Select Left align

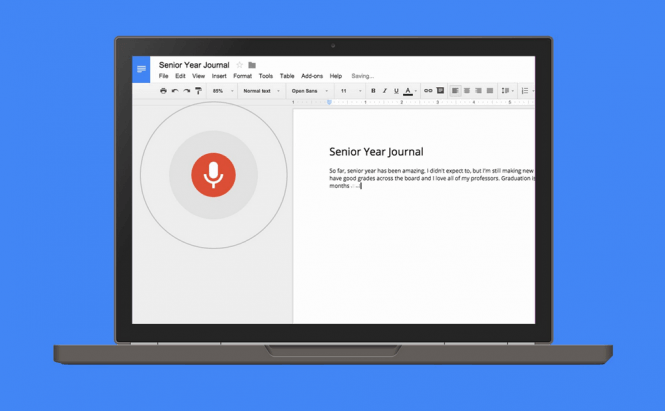[455, 91]
